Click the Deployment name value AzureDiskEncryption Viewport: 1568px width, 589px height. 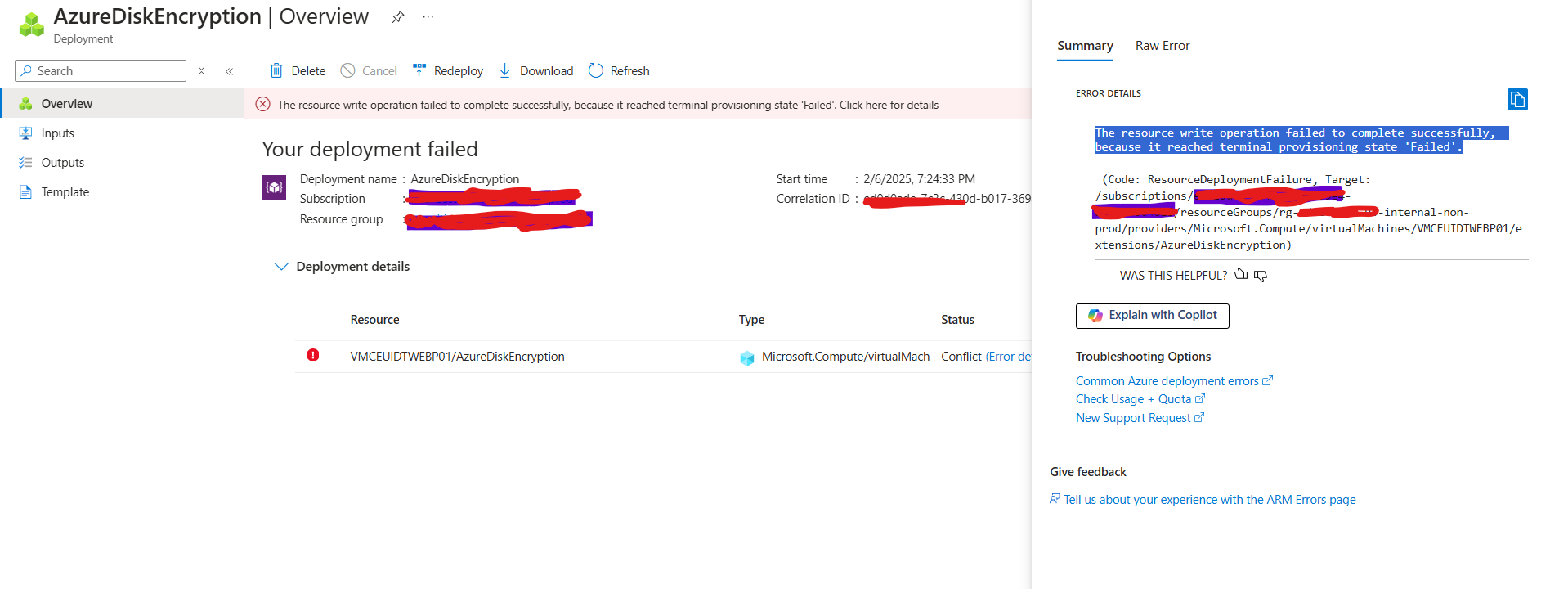[x=465, y=179]
